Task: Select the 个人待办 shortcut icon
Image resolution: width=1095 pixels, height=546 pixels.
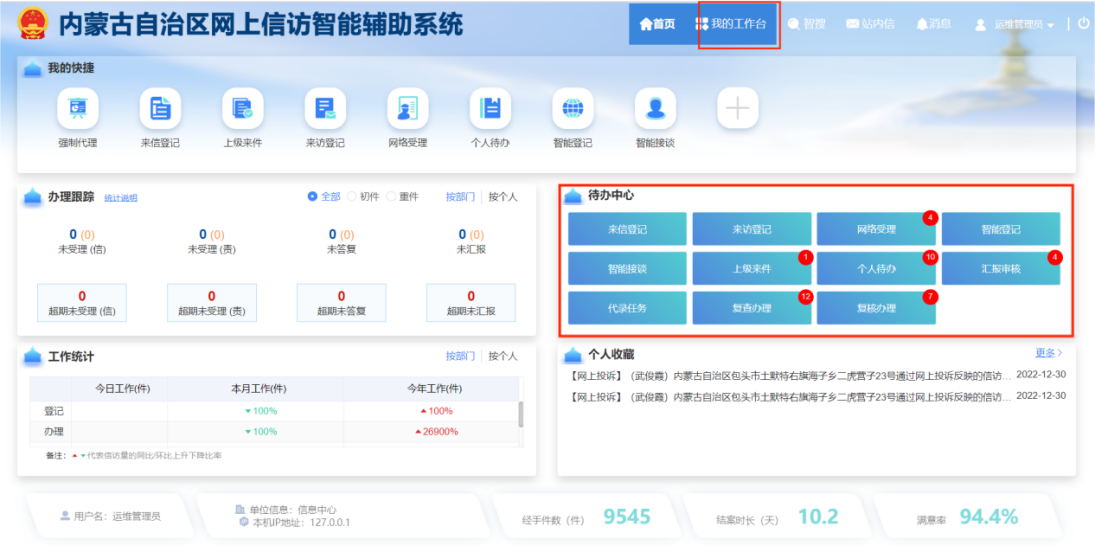Action: tap(490, 109)
